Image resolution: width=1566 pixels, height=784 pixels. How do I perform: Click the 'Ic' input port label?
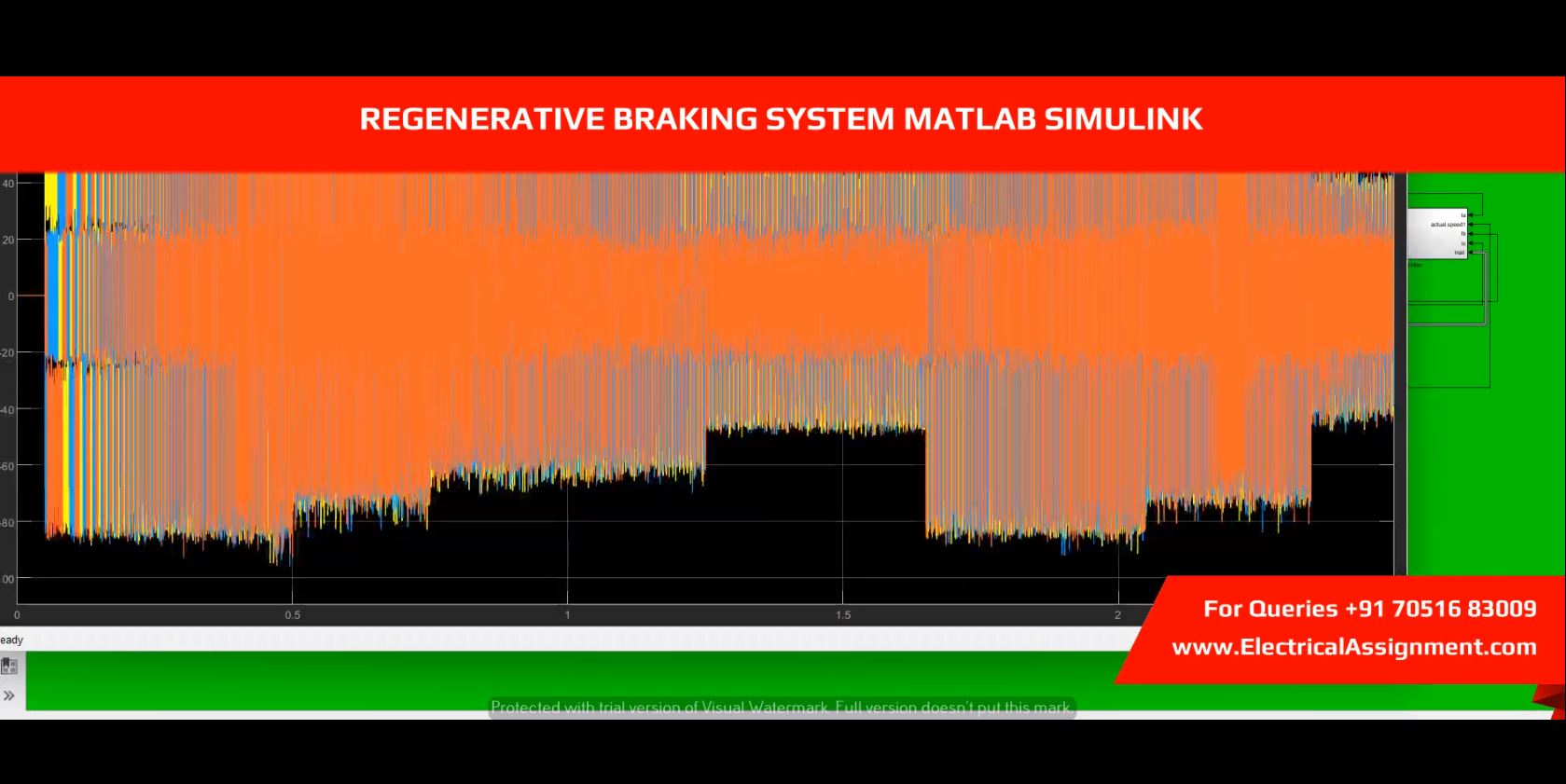tap(1463, 243)
